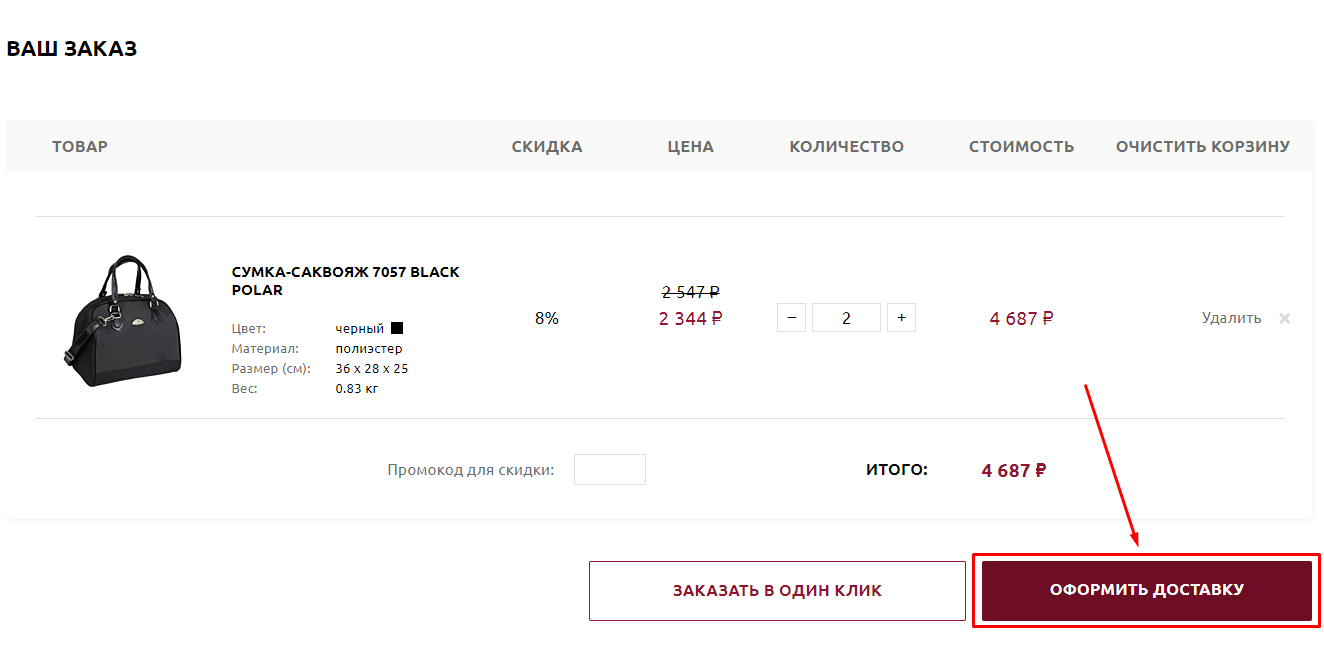The width and height of the screenshot is (1324, 668).
Task: Select the ТОВАР column header
Action: 80,146
